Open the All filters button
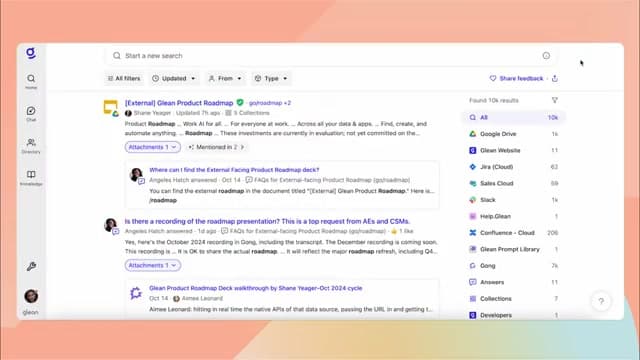This screenshot has height=360, width=640. [124, 78]
